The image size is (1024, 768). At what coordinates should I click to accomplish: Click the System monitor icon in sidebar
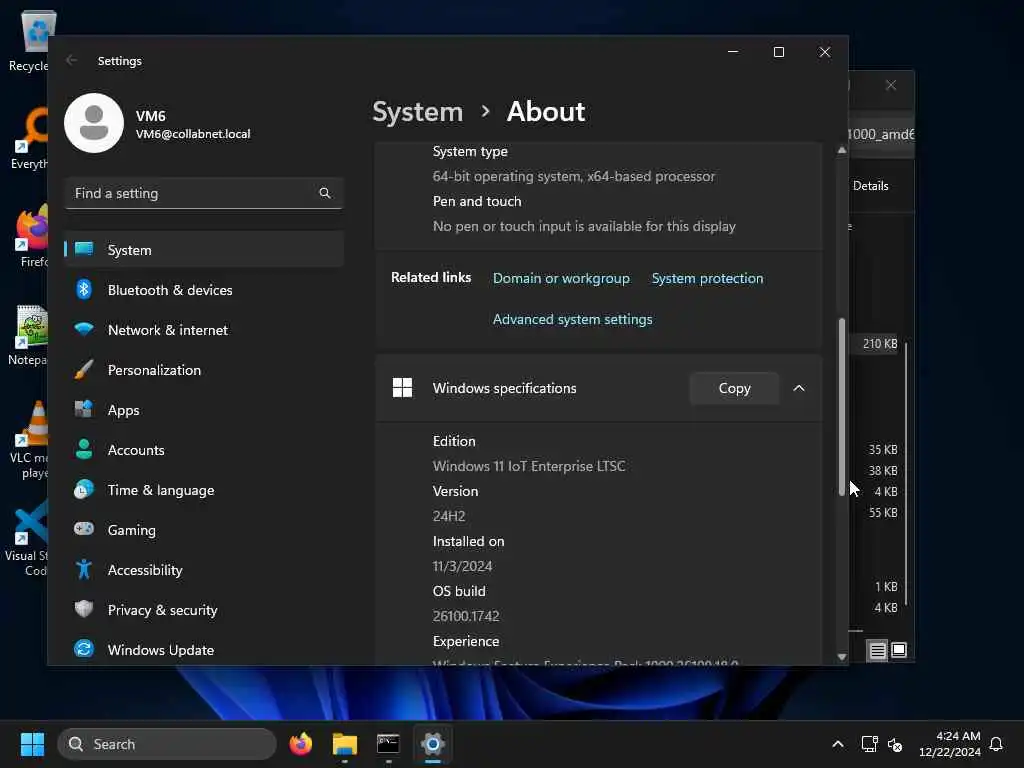(x=84, y=249)
